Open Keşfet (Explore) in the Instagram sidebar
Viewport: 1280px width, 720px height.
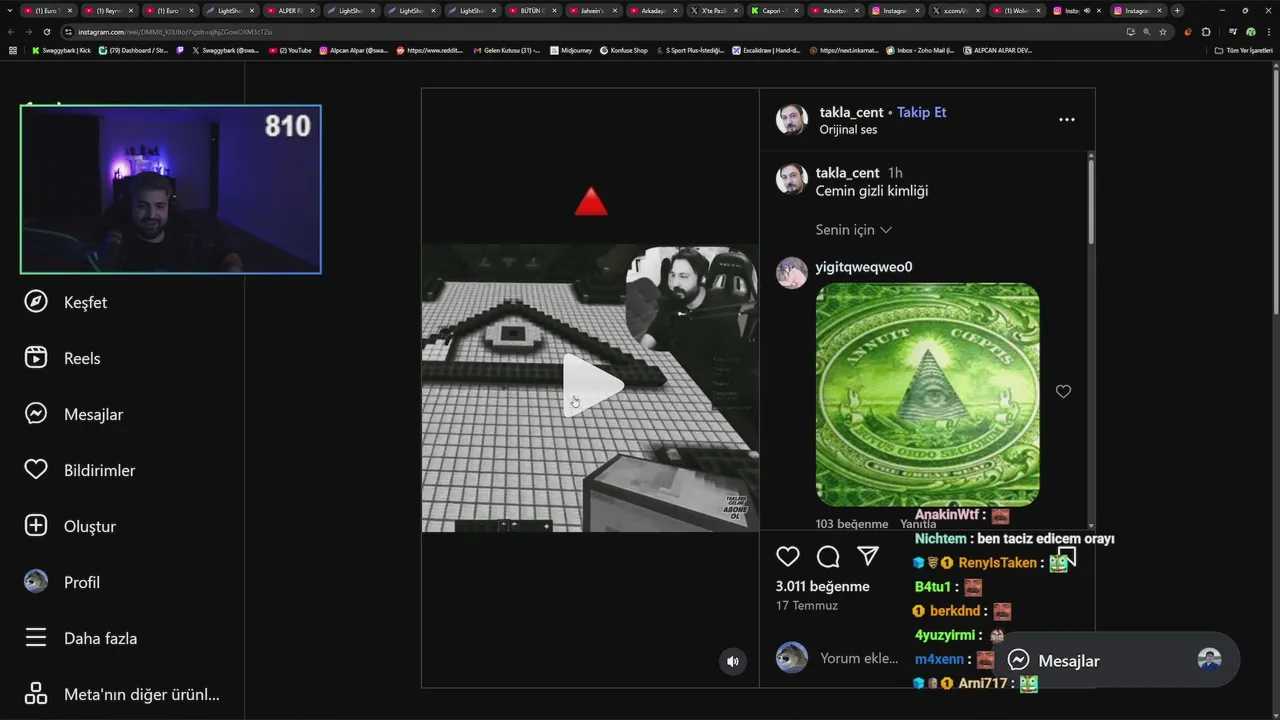click(x=66, y=302)
